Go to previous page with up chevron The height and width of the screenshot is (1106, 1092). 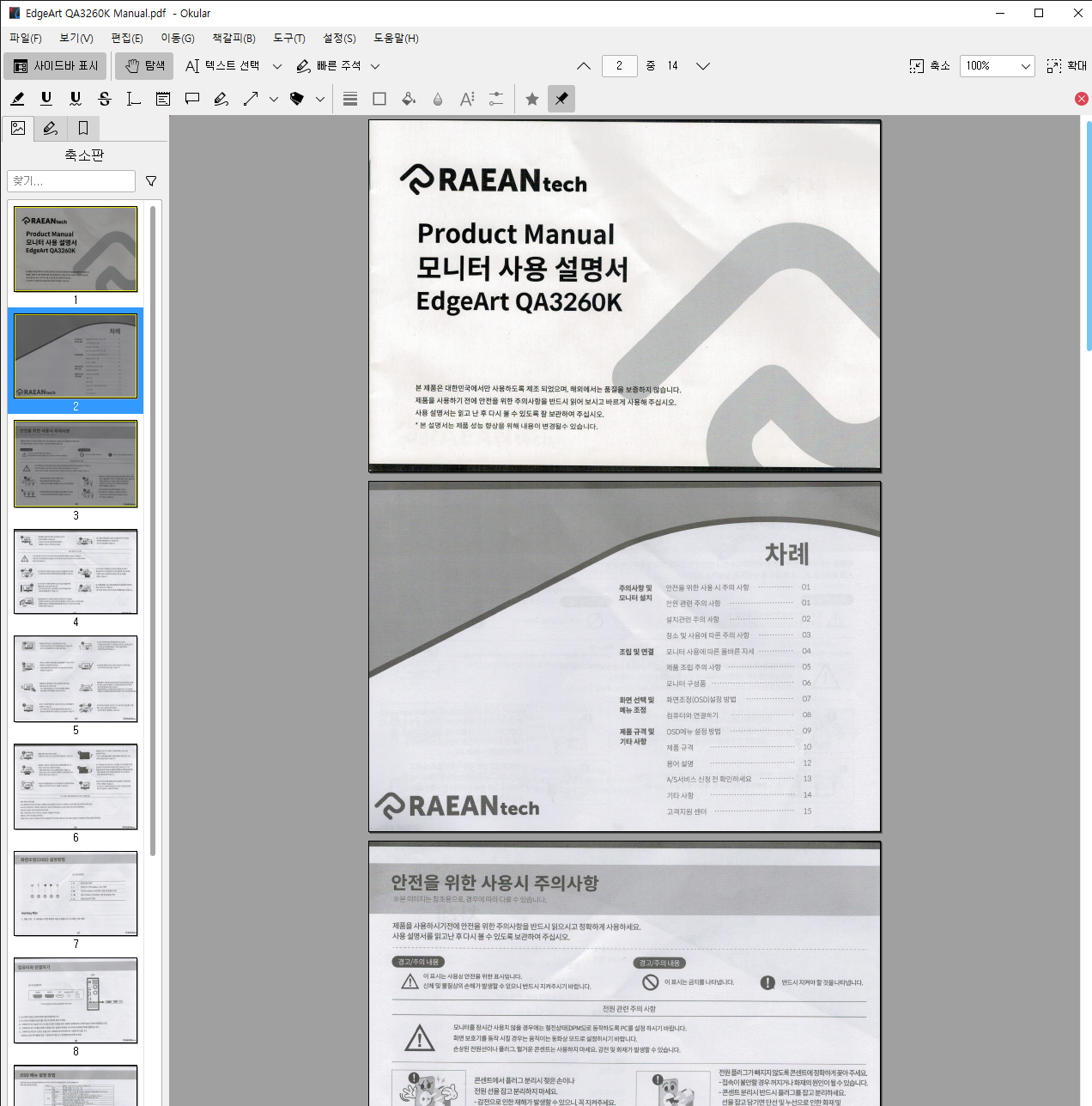tap(584, 66)
